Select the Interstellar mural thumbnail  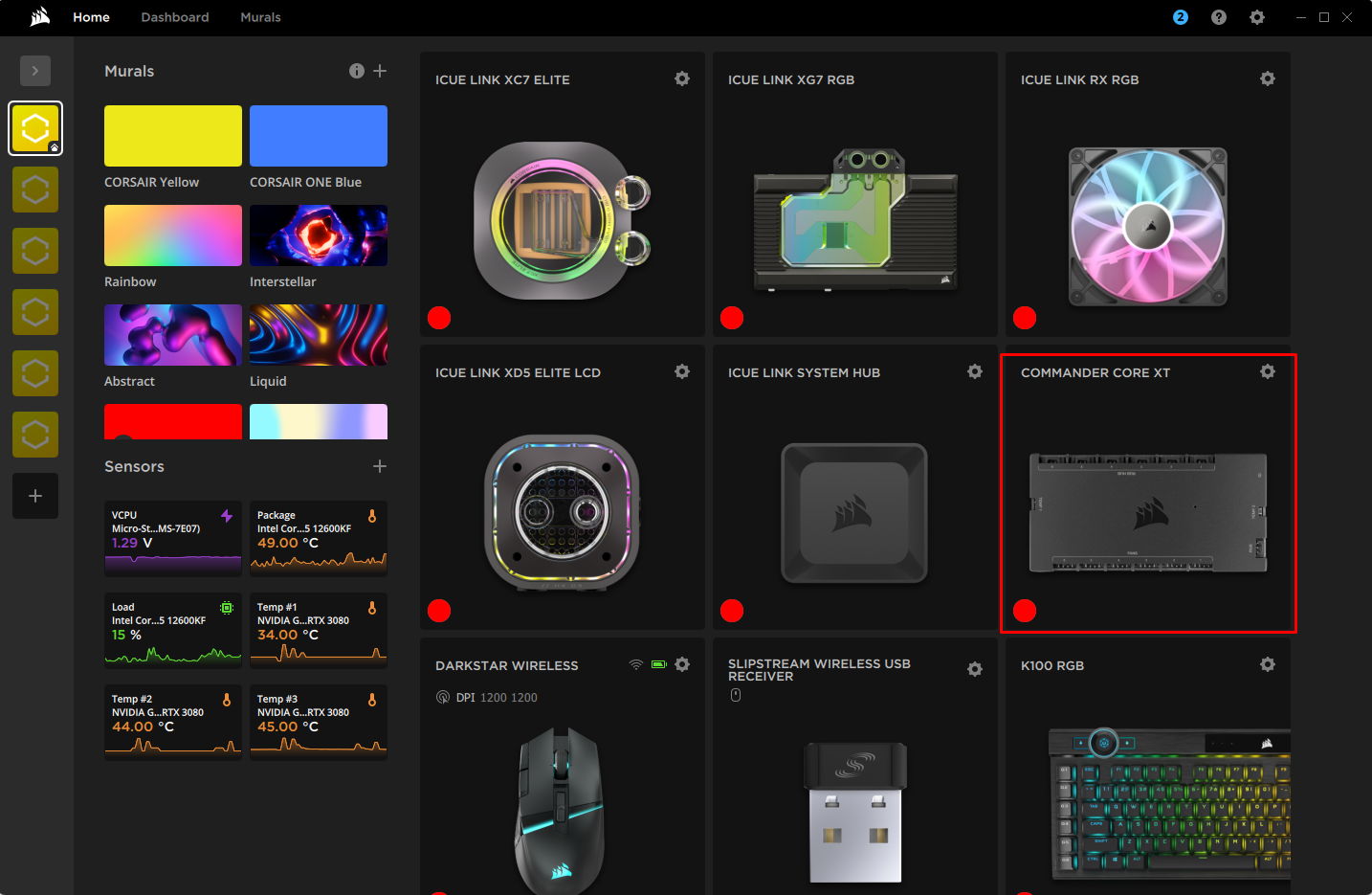(x=319, y=235)
